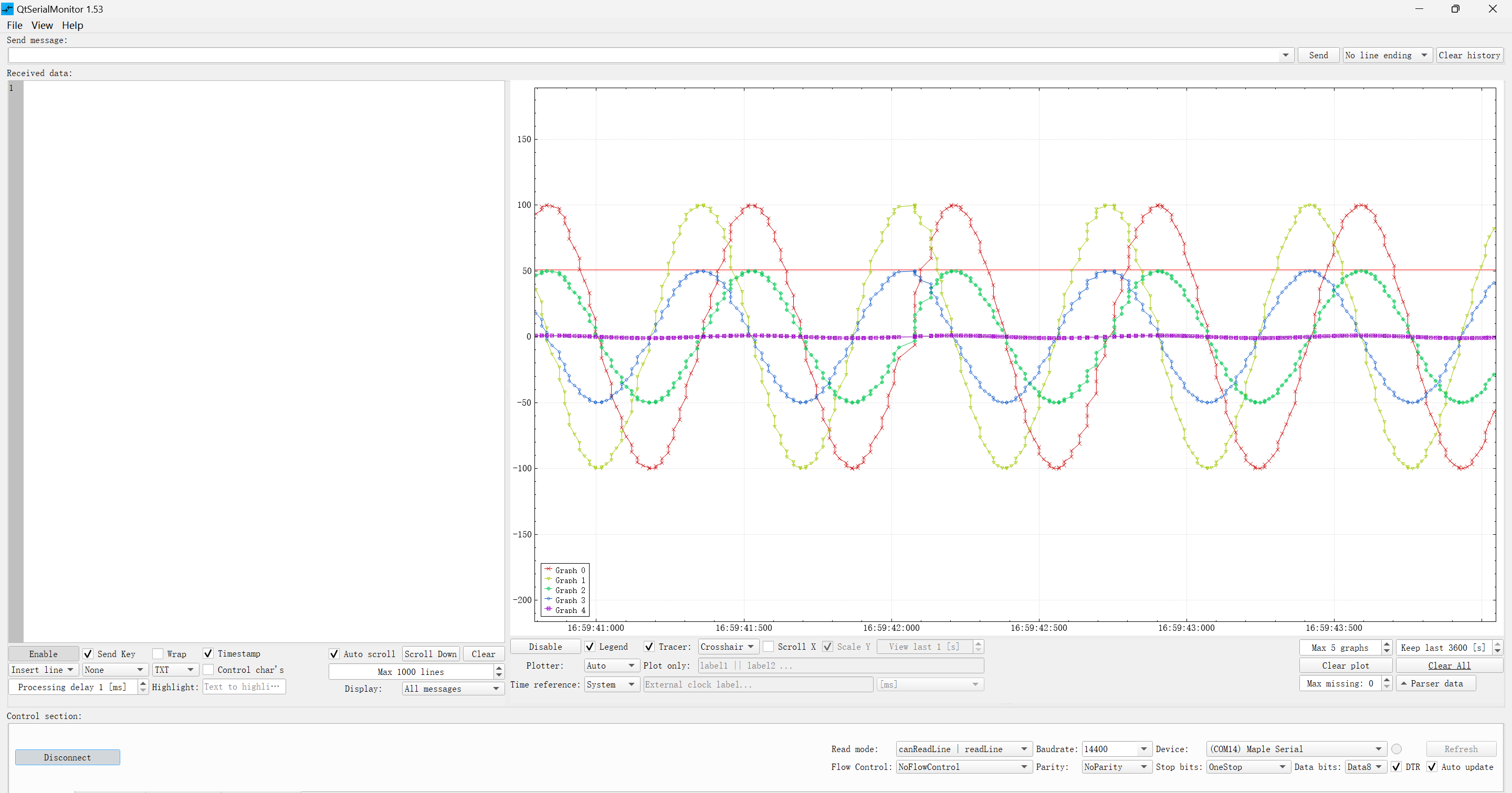
Task: Enable the Scale Y option
Action: point(827,647)
